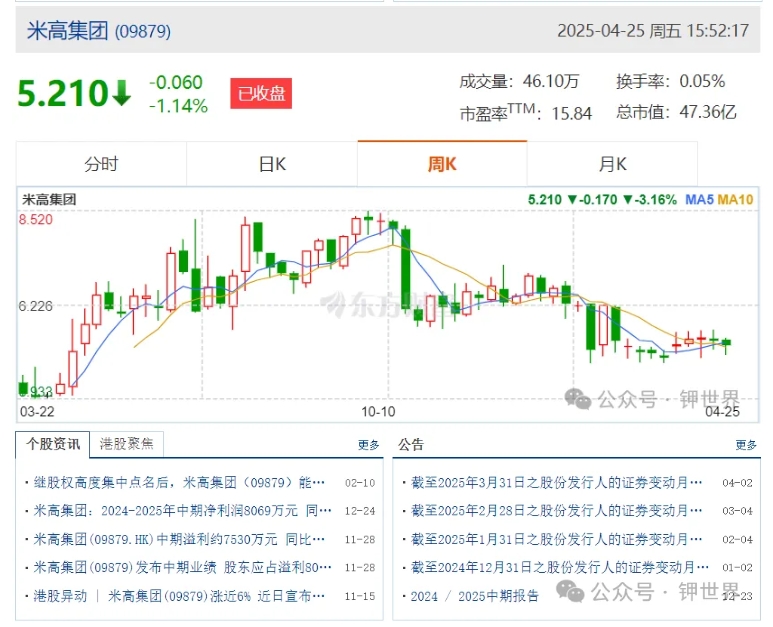This screenshot has height=627, width=773.
Task: Open announcement for 2024年12月31日 monthly return
Action: (x=560, y=567)
